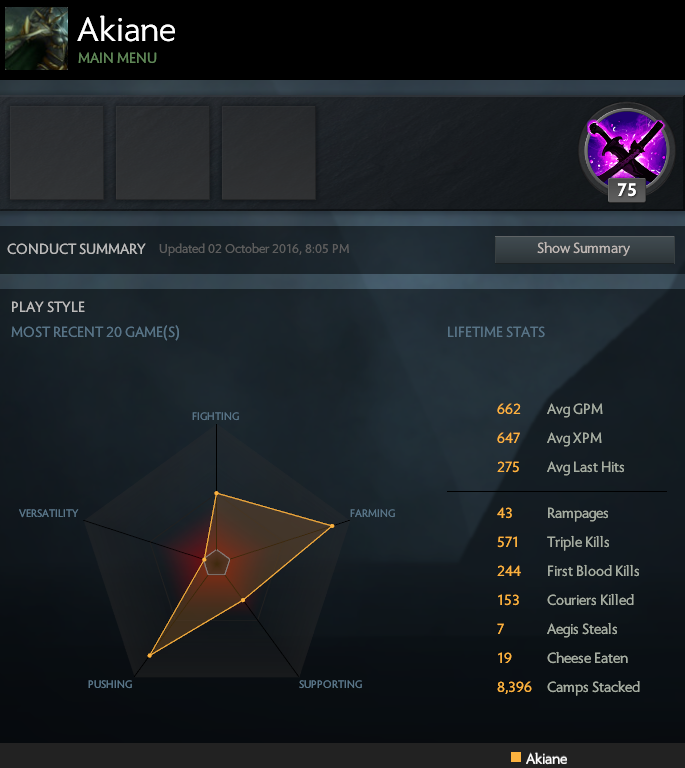Click the Camps Stacked stat entry
Screen dimensions: 685x768
point(568,687)
